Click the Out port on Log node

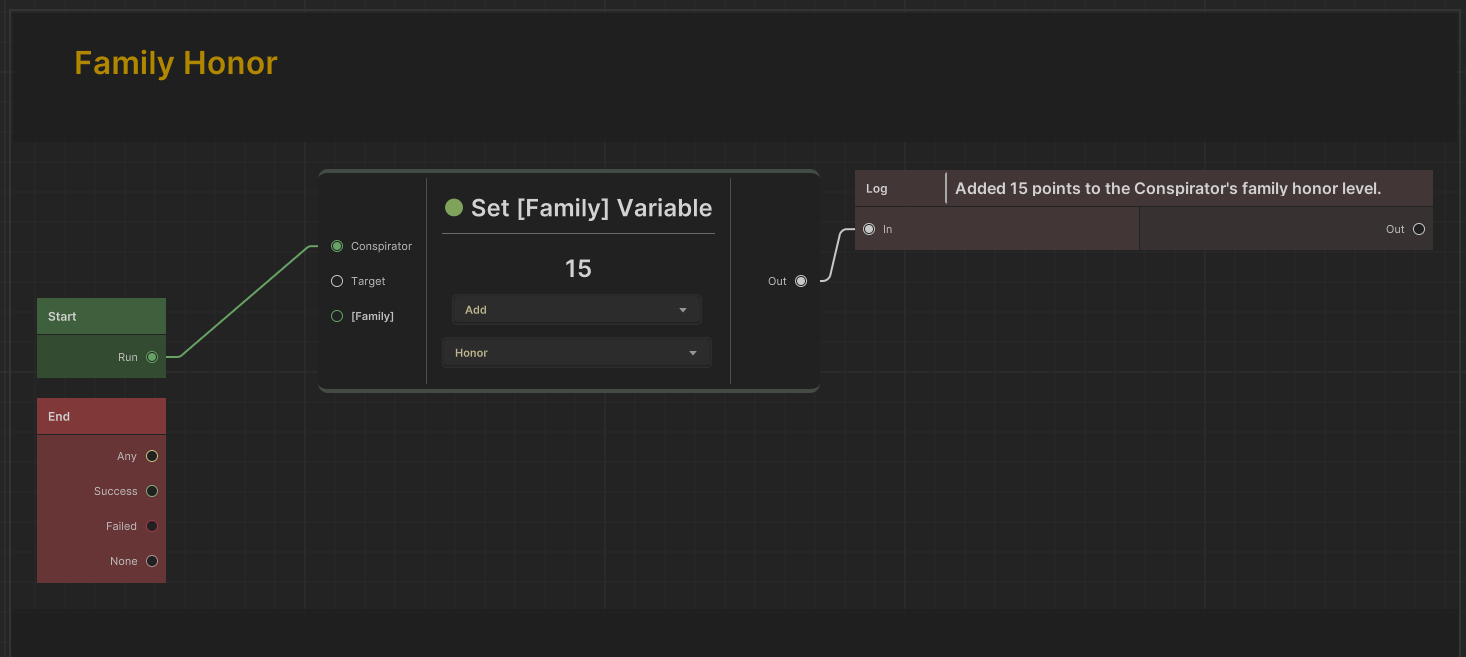point(1418,229)
